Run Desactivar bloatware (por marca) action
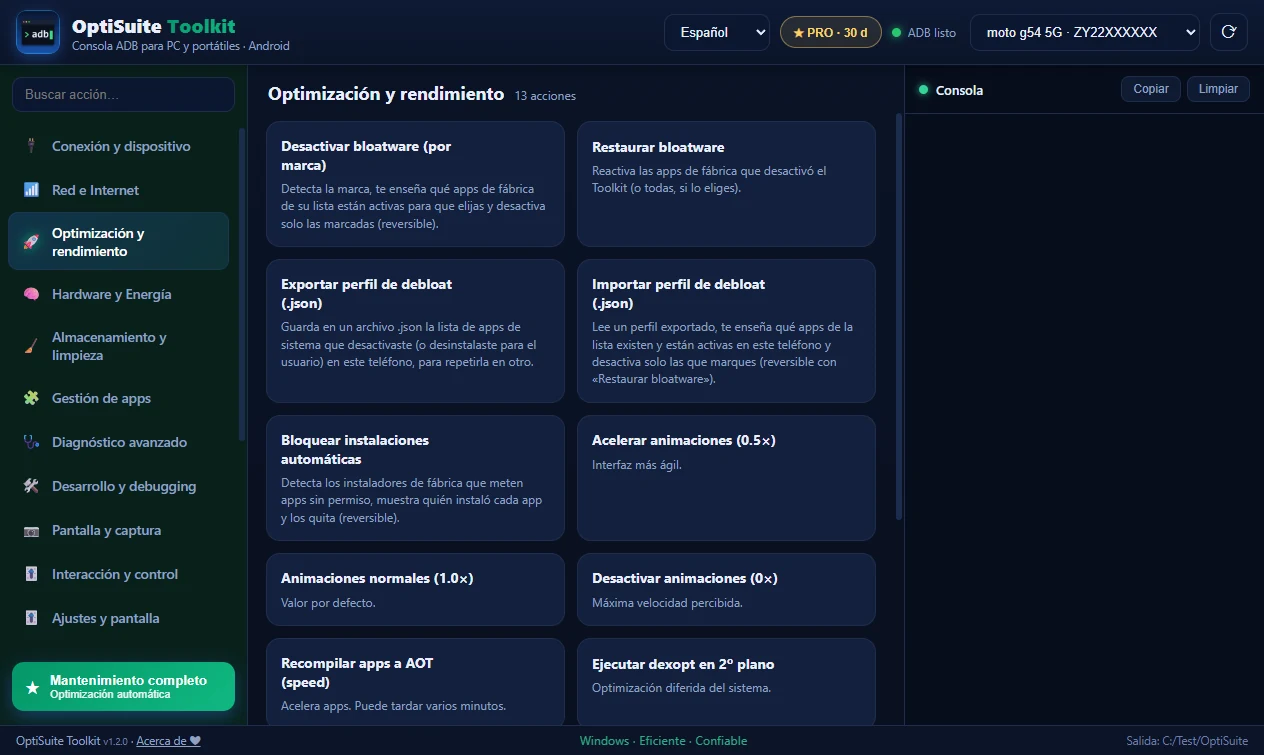This screenshot has height=755, width=1264. pos(415,184)
